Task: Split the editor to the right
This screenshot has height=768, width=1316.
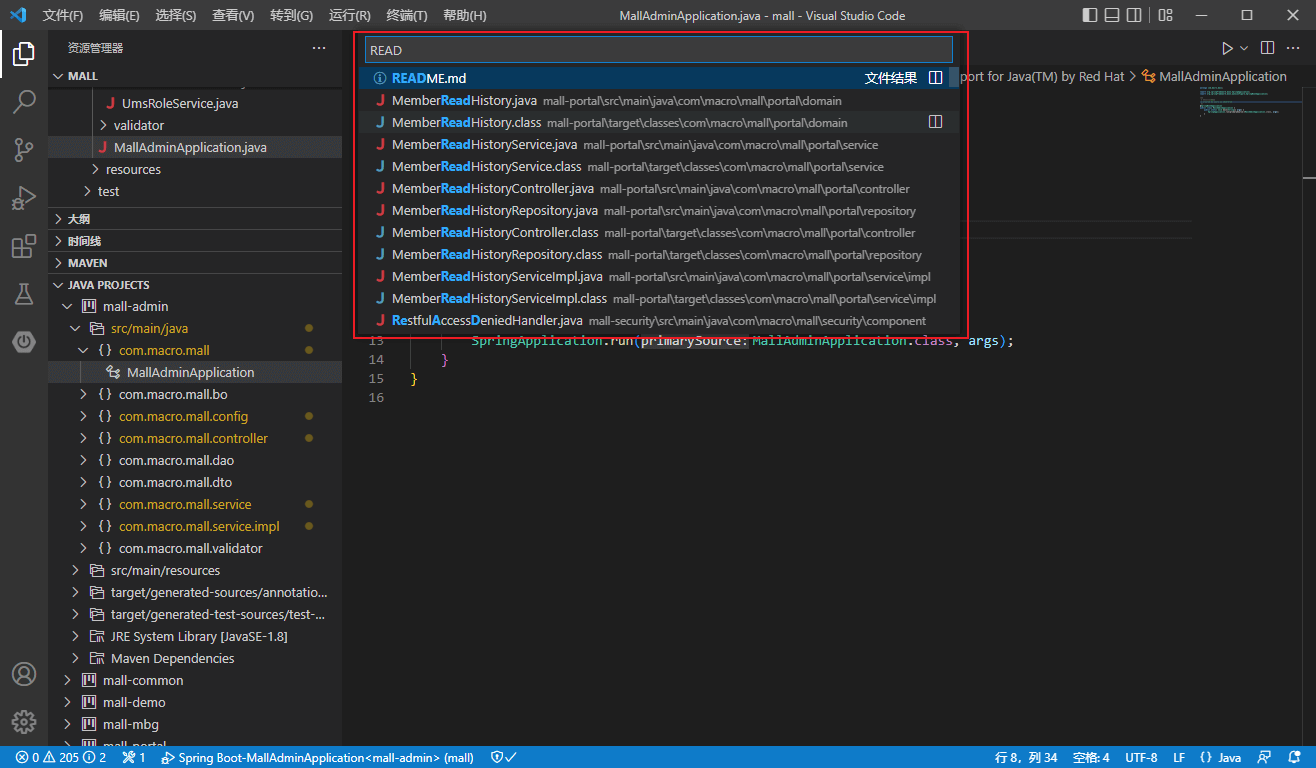Action: coord(1267,48)
